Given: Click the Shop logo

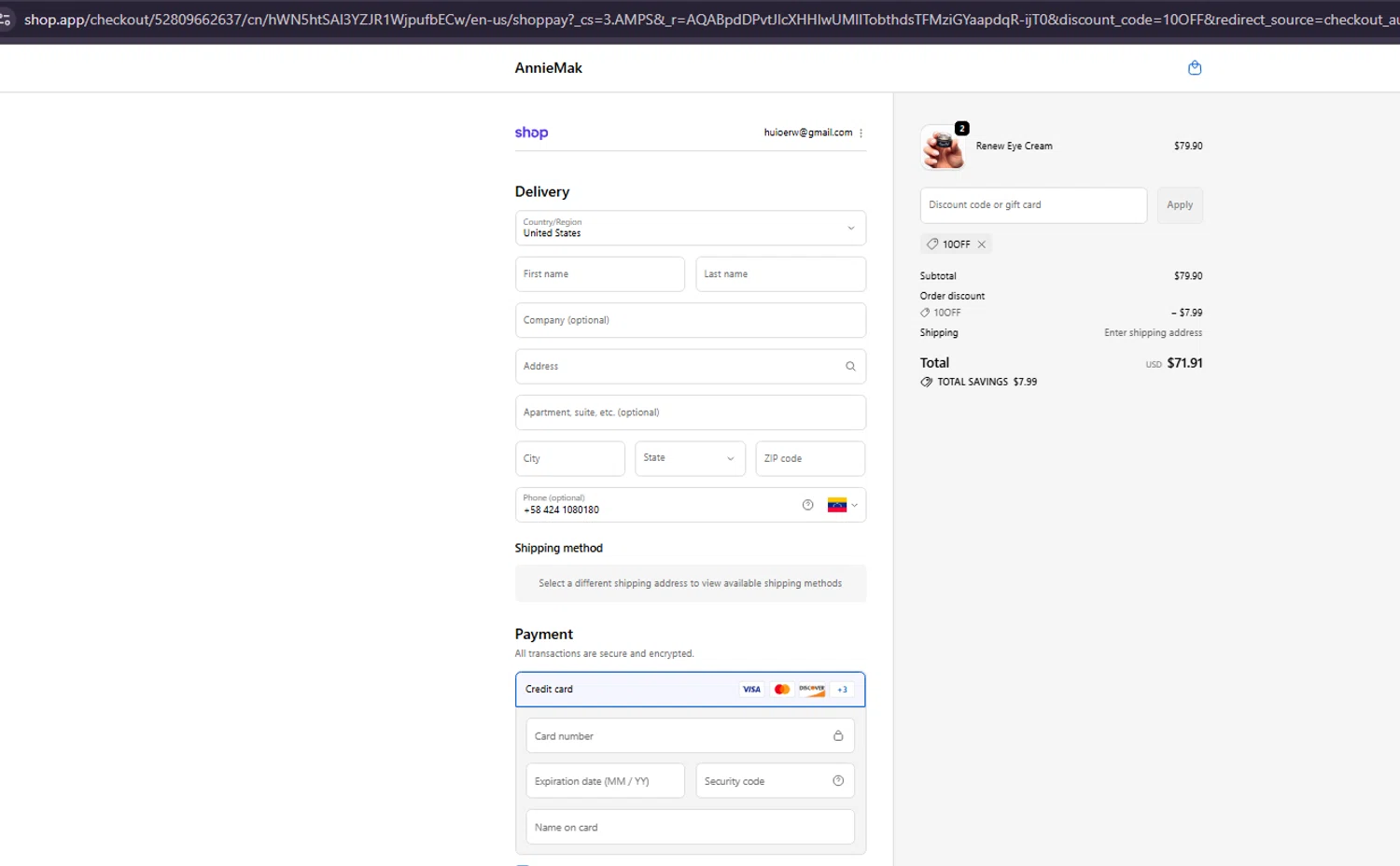Looking at the screenshot, I should point(531,133).
